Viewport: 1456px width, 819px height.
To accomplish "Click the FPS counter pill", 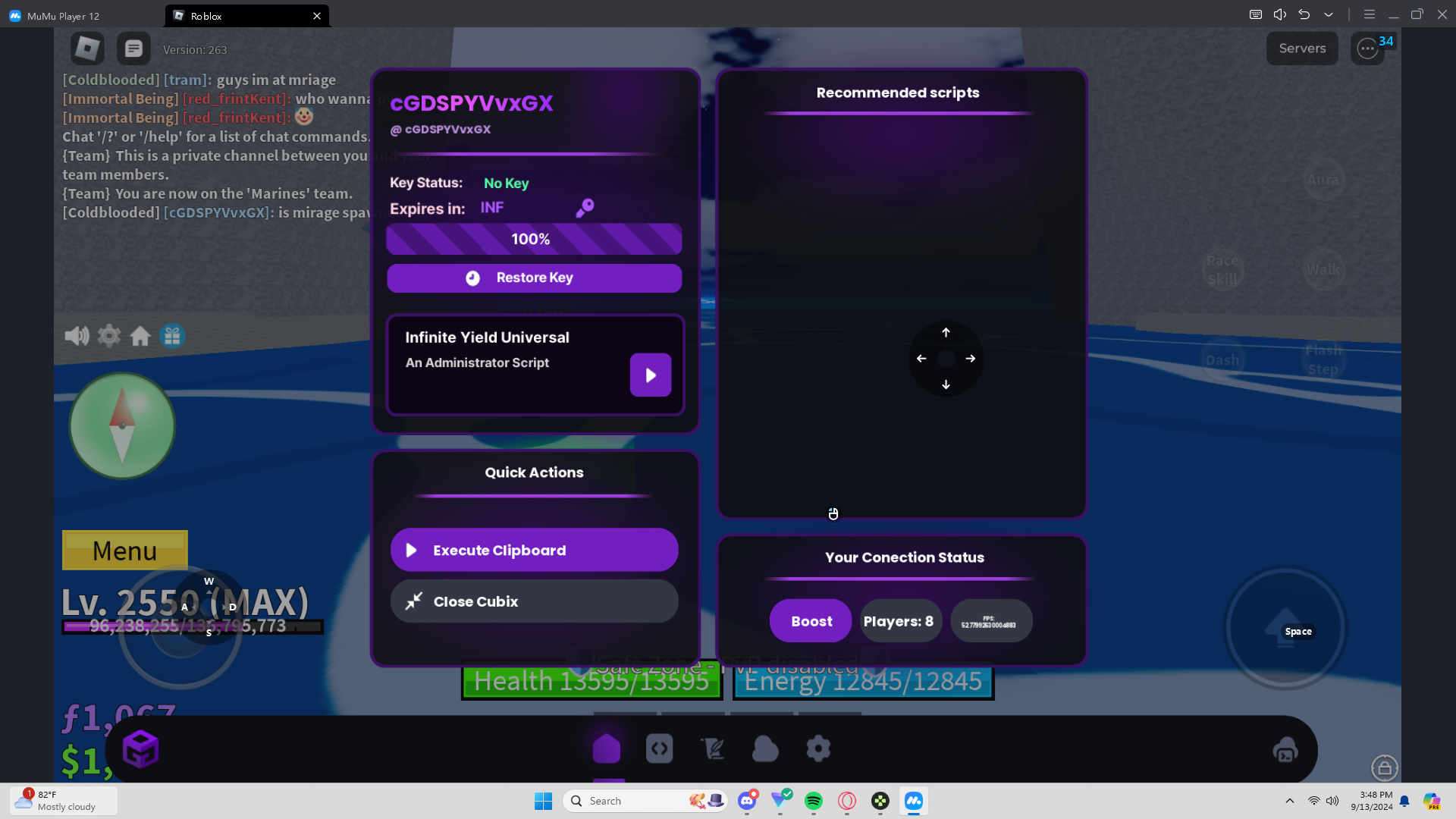I will click(991, 621).
